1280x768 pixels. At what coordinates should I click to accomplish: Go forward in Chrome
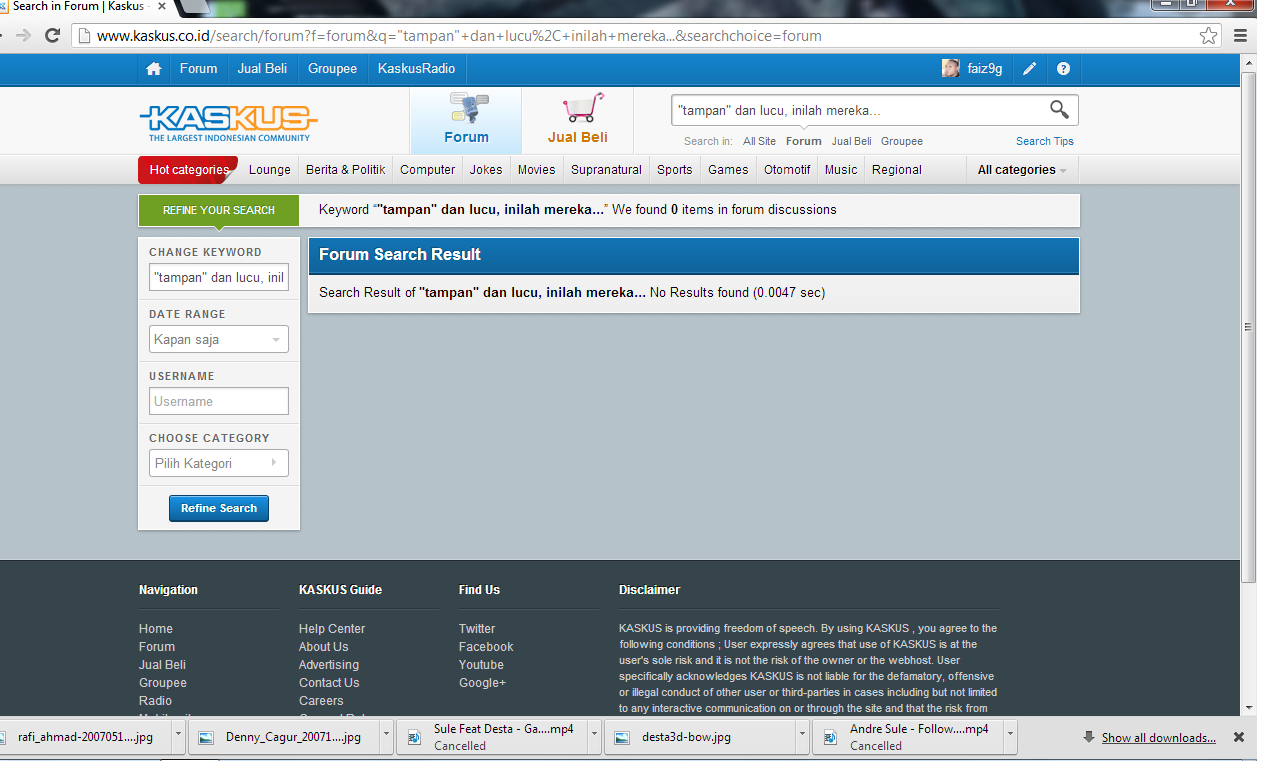coord(23,35)
